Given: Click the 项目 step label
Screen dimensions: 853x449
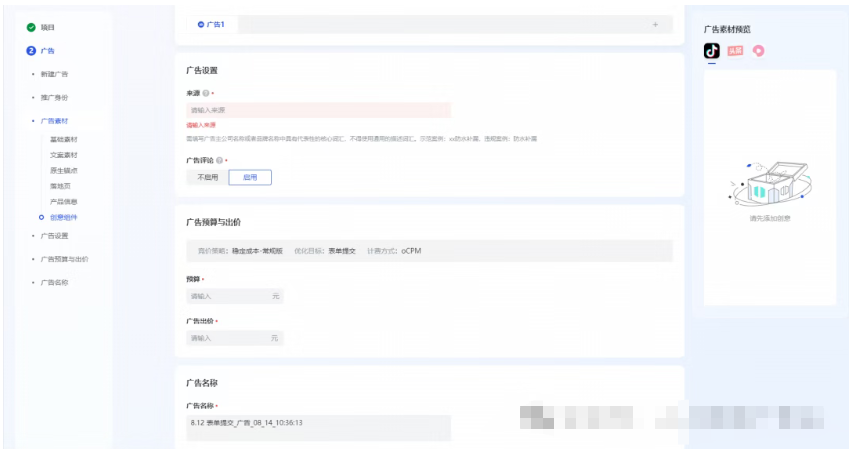Looking at the screenshot, I should [48, 27].
